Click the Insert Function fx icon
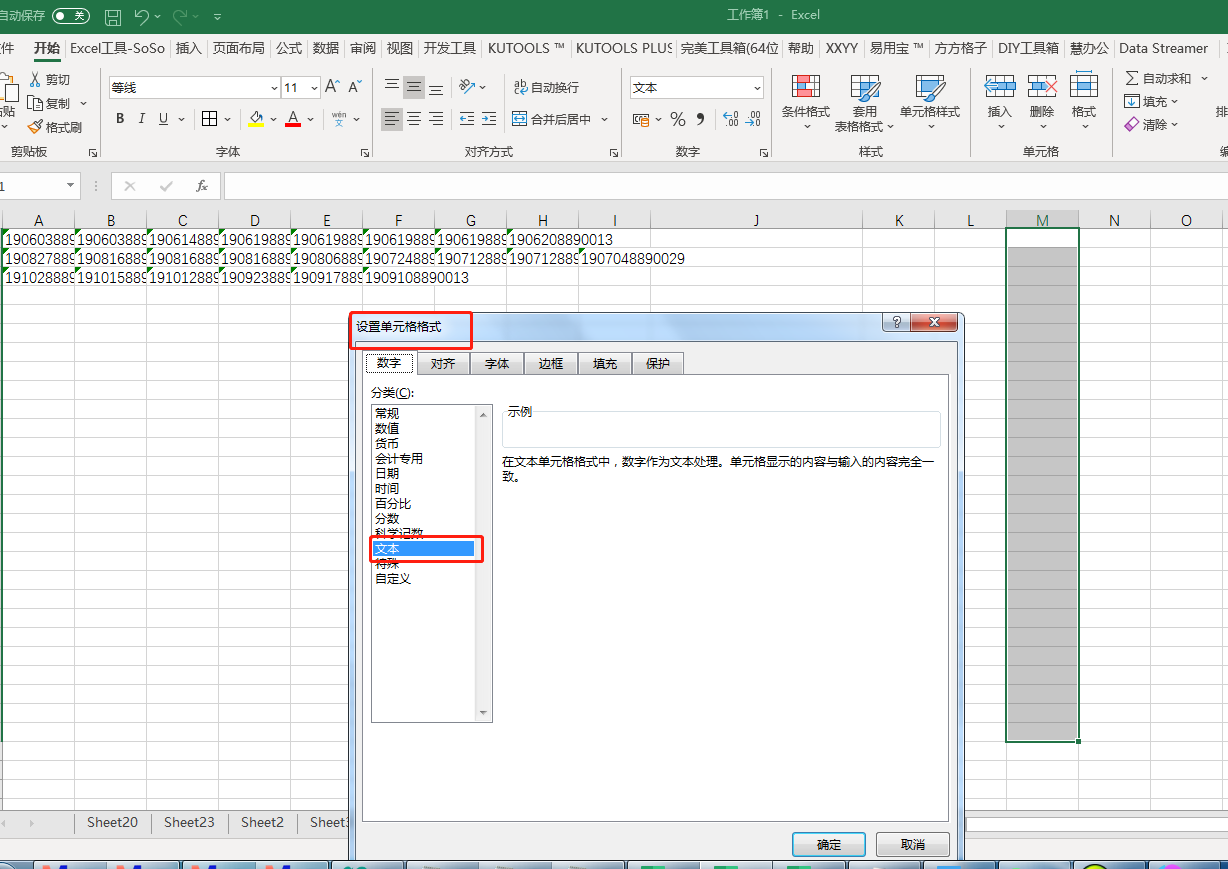 point(202,186)
